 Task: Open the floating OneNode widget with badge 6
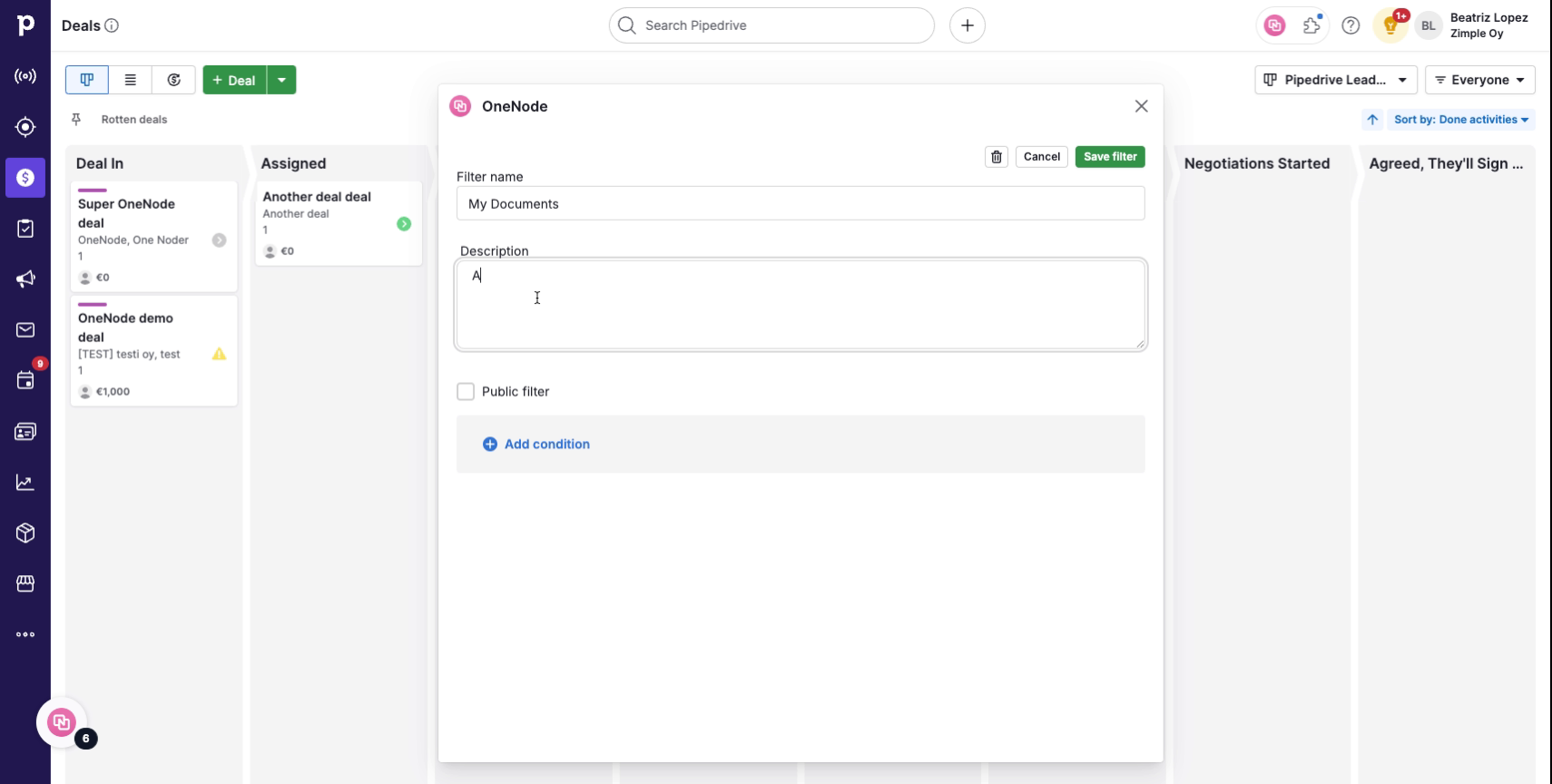(62, 722)
